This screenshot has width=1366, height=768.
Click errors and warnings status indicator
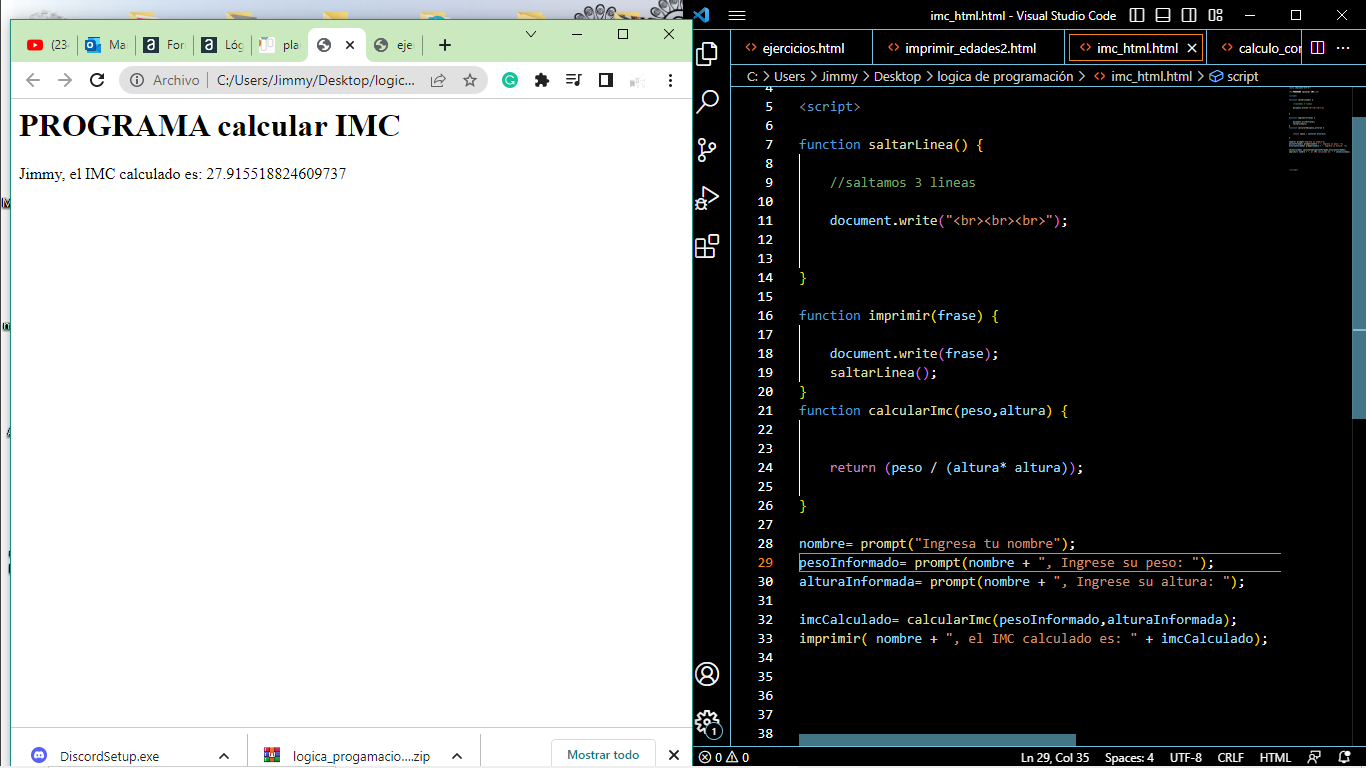tap(724, 757)
